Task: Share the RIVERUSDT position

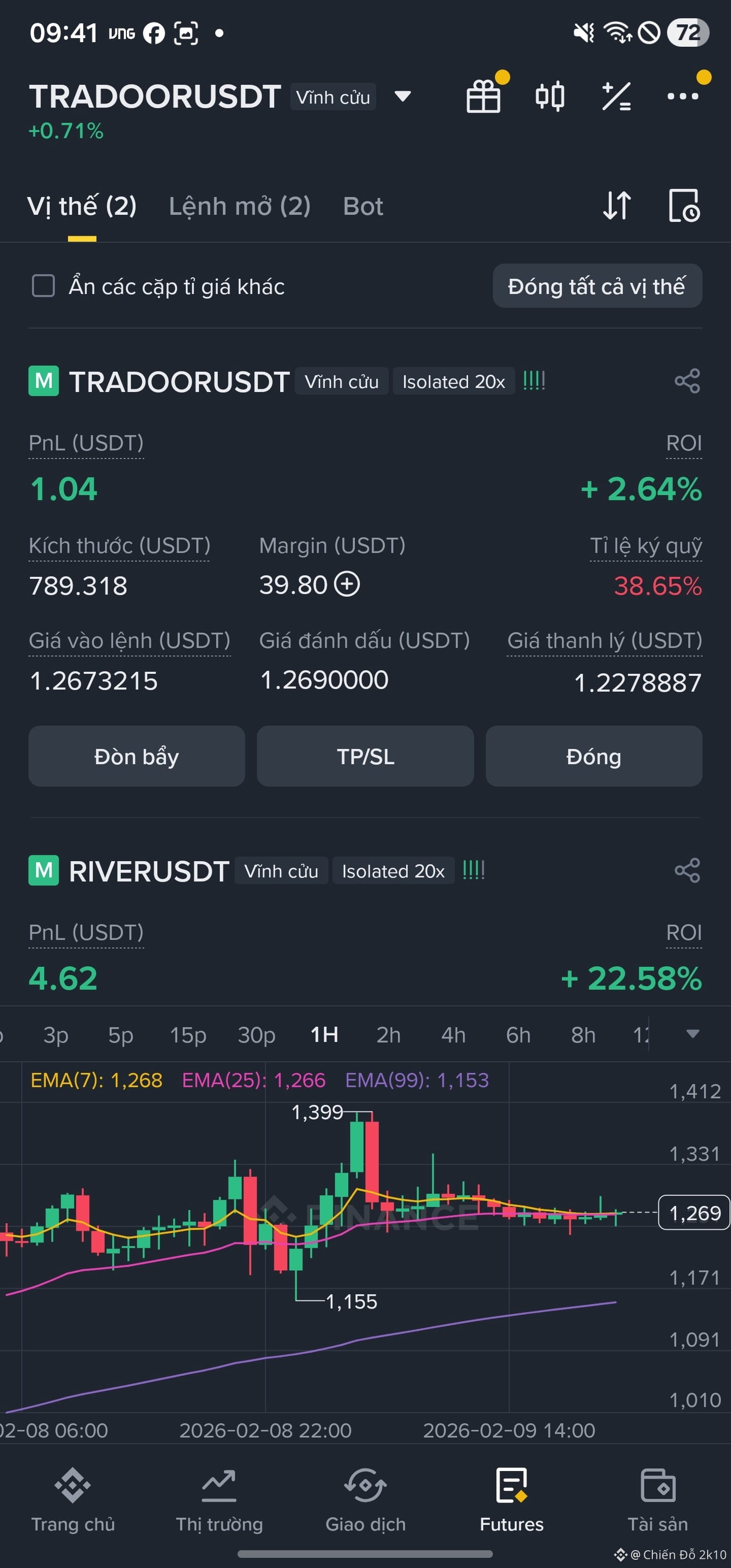Action: [x=687, y=870]
